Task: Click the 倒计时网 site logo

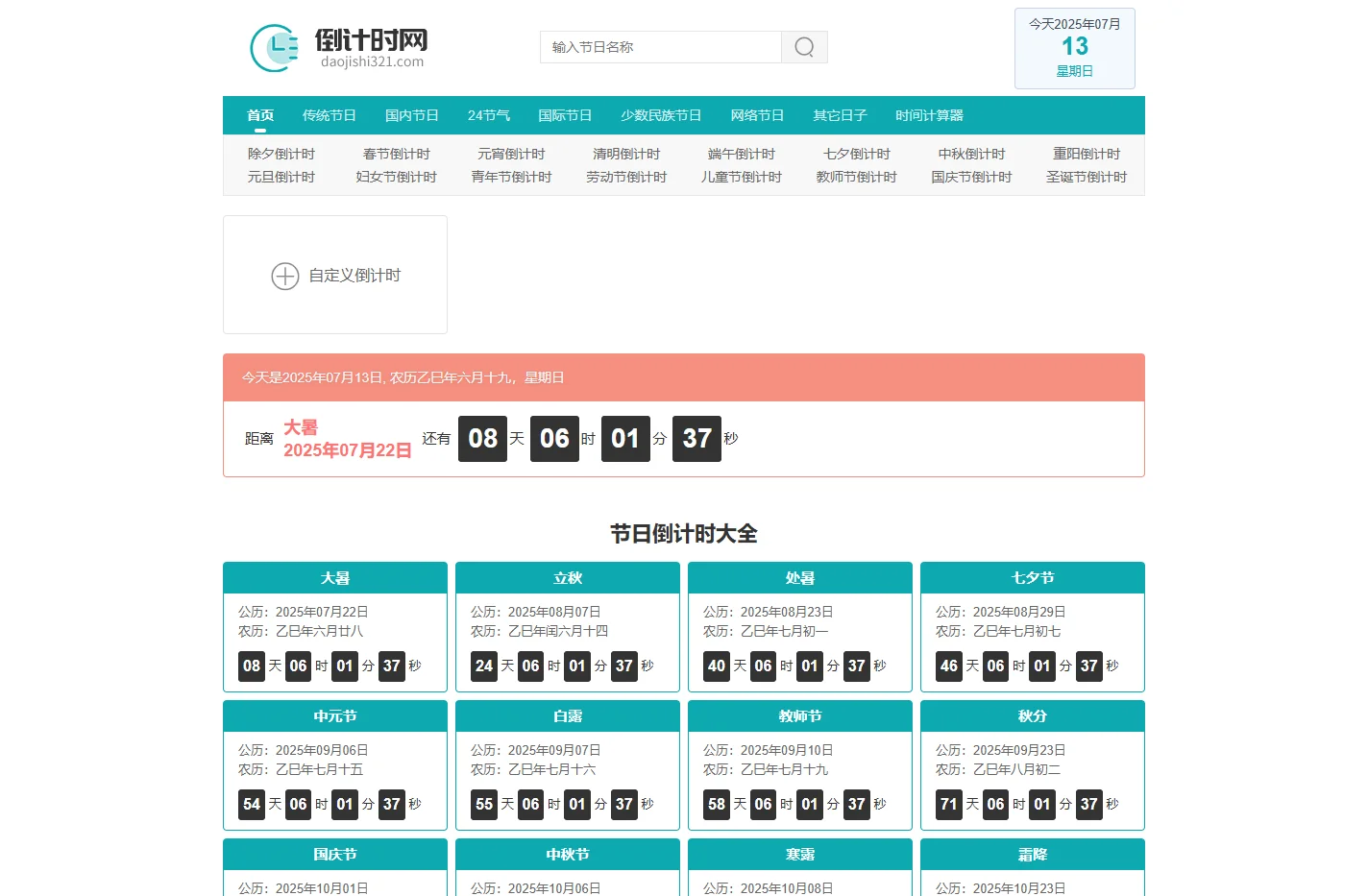Action: pos(338,47)
